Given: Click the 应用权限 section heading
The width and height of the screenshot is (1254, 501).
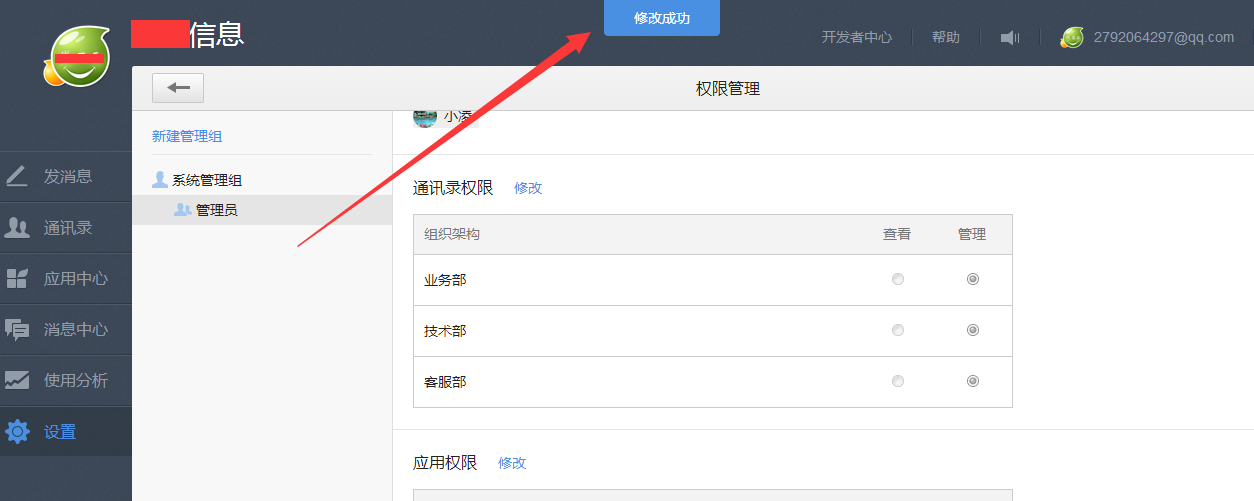Looking at the screenshot, I should (x=445, y=463).
